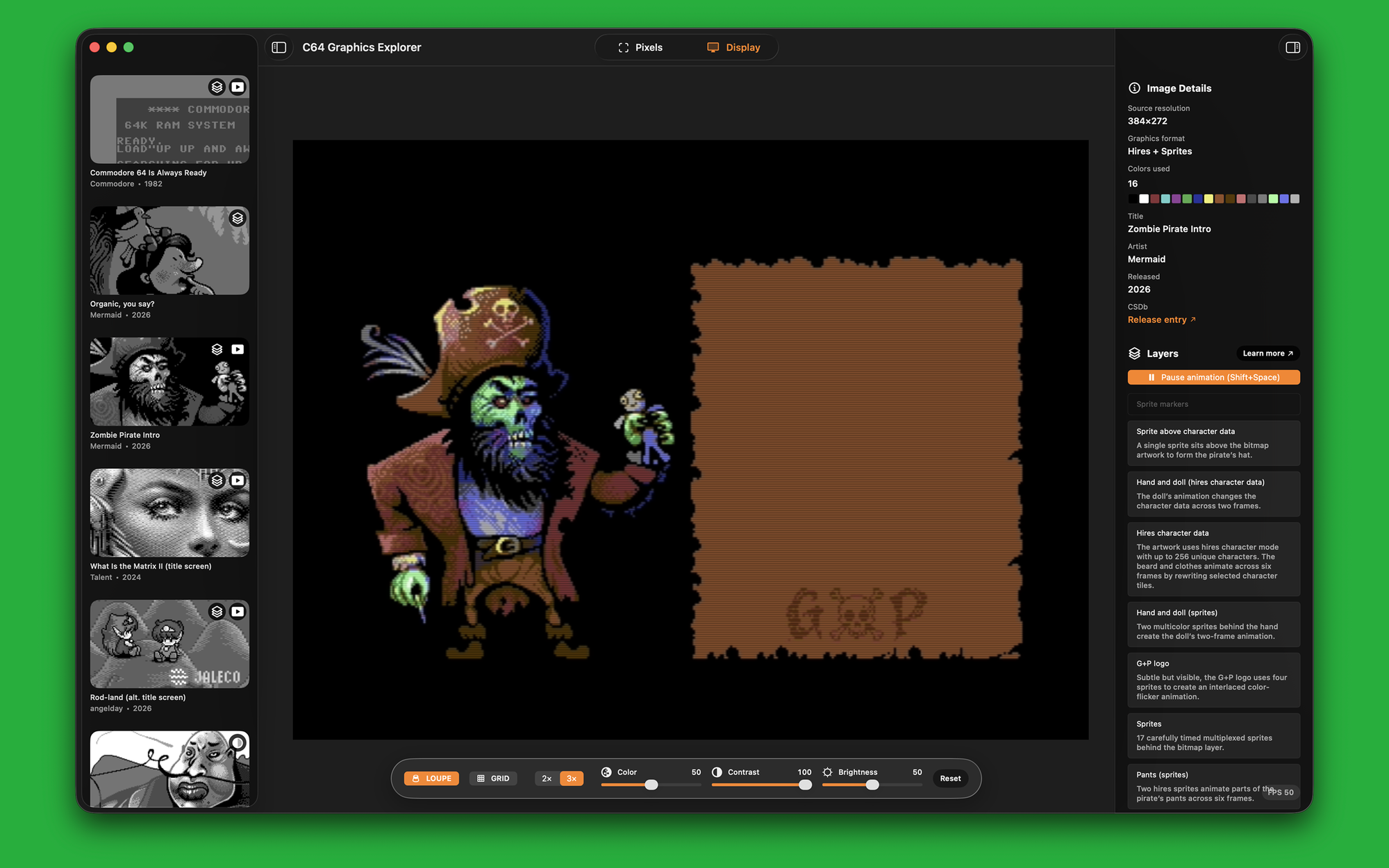Select 2x loupe zoom

(x=547, y=778)
